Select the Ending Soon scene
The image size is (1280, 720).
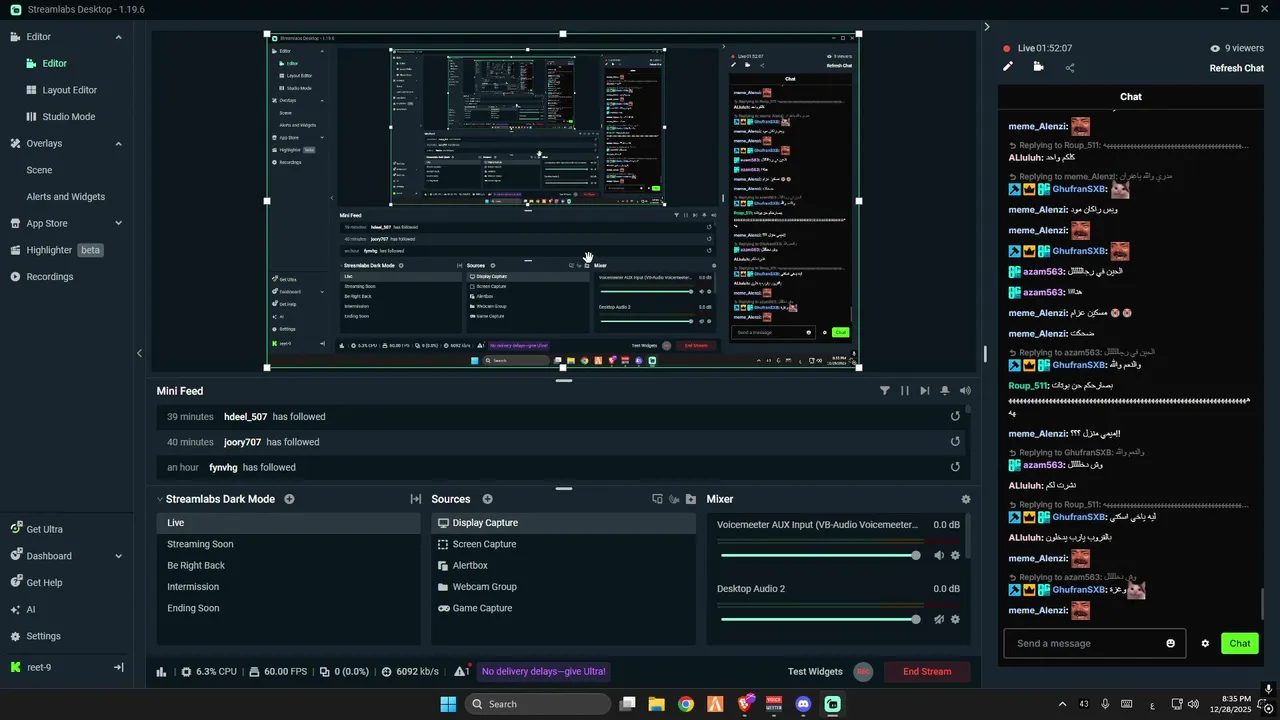coord(288,608)
